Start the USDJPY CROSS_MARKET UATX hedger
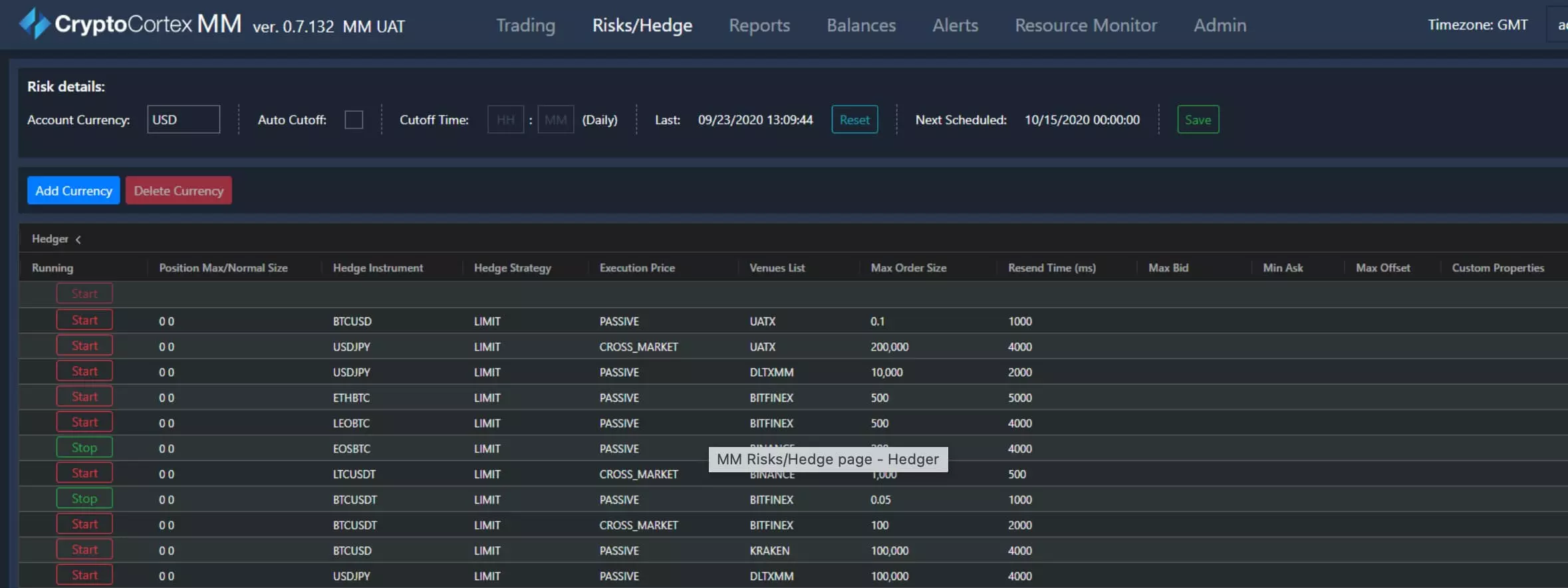Image resolution: width=1568 pixels, height=588 pixels. click(x=84, y=346)
